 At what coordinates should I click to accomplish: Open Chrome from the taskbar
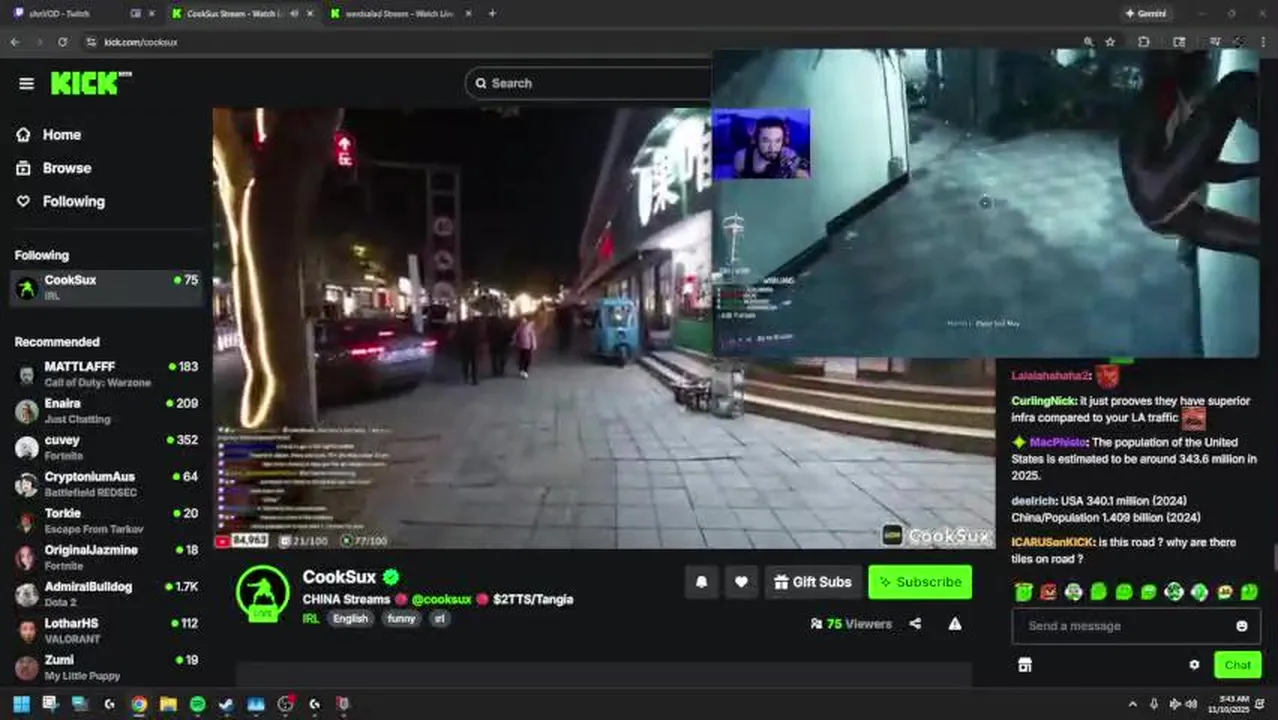coord(139,704)
